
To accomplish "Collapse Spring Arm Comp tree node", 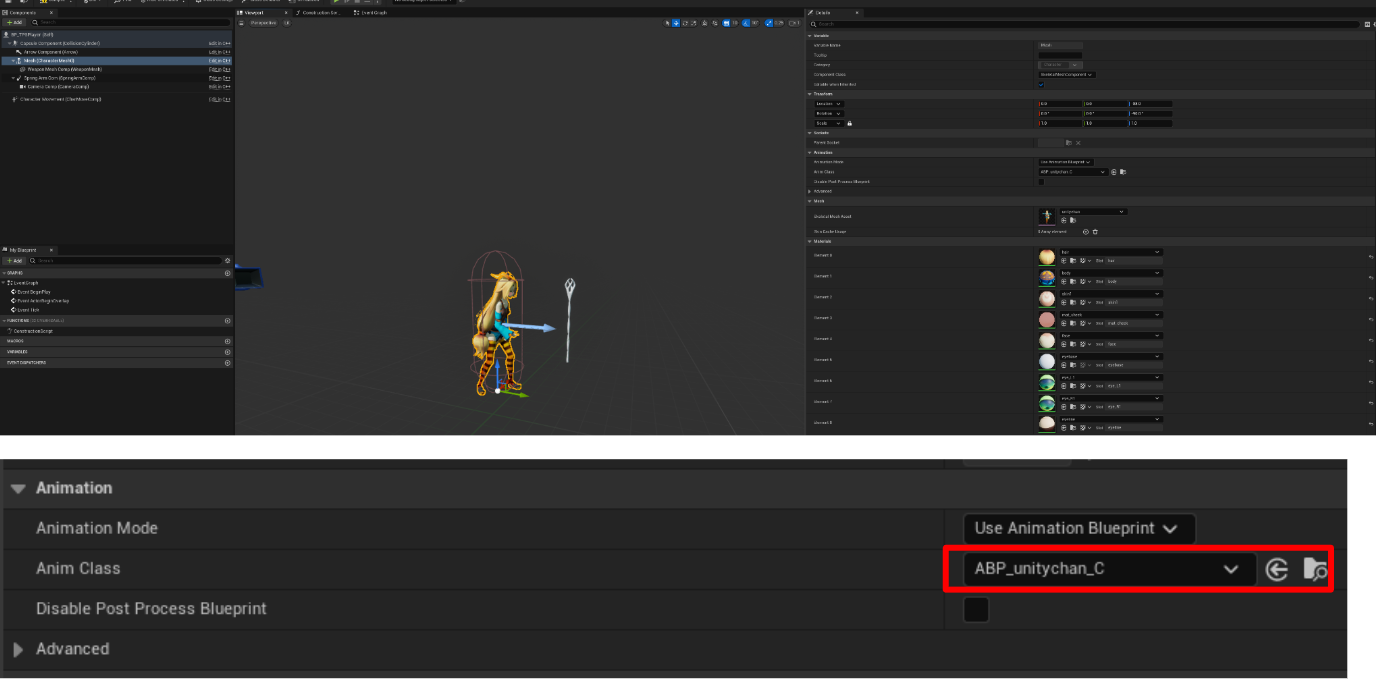I will [x=13, y=78].
